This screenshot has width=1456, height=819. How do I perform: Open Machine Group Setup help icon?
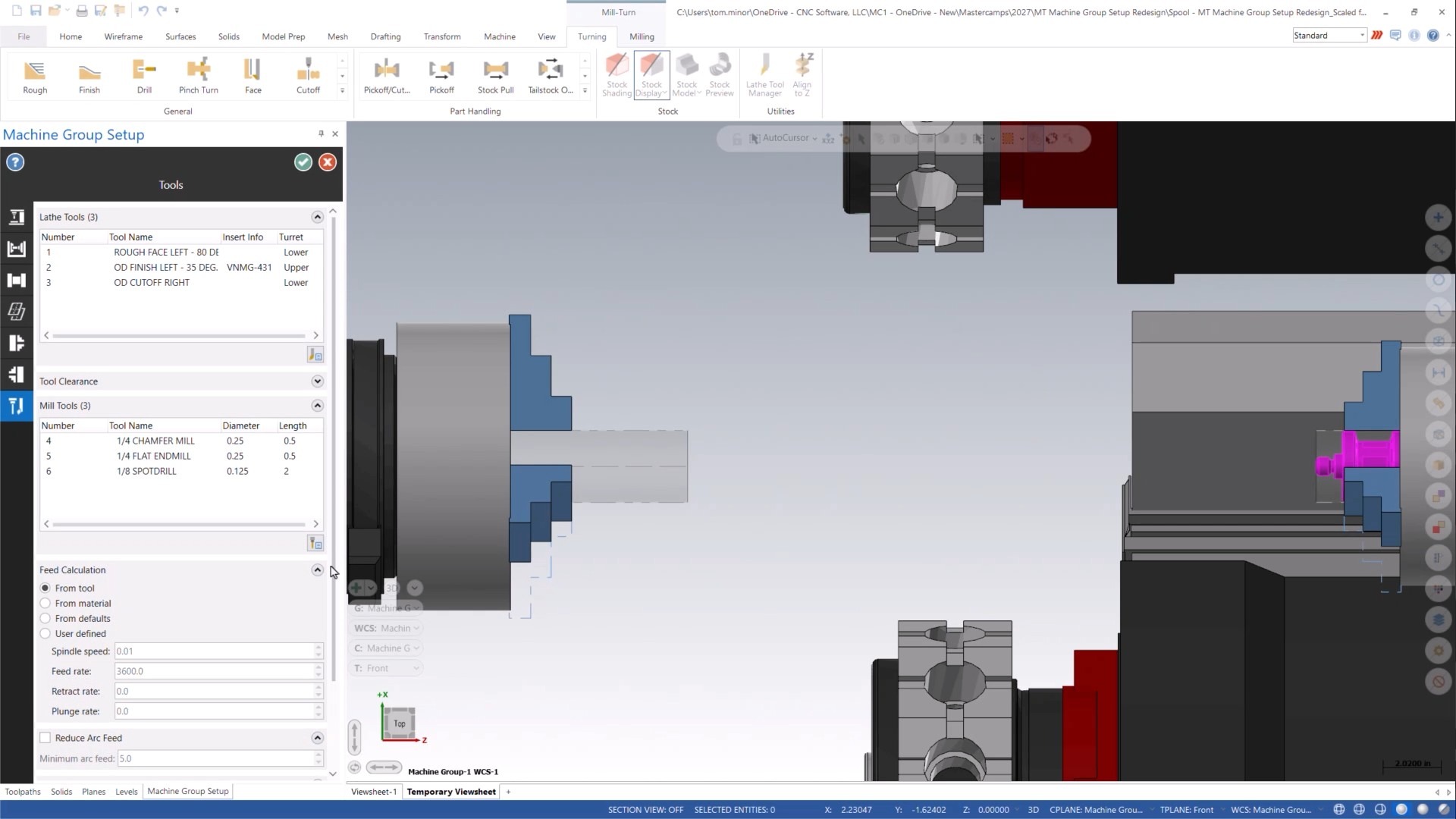point(15,162)
